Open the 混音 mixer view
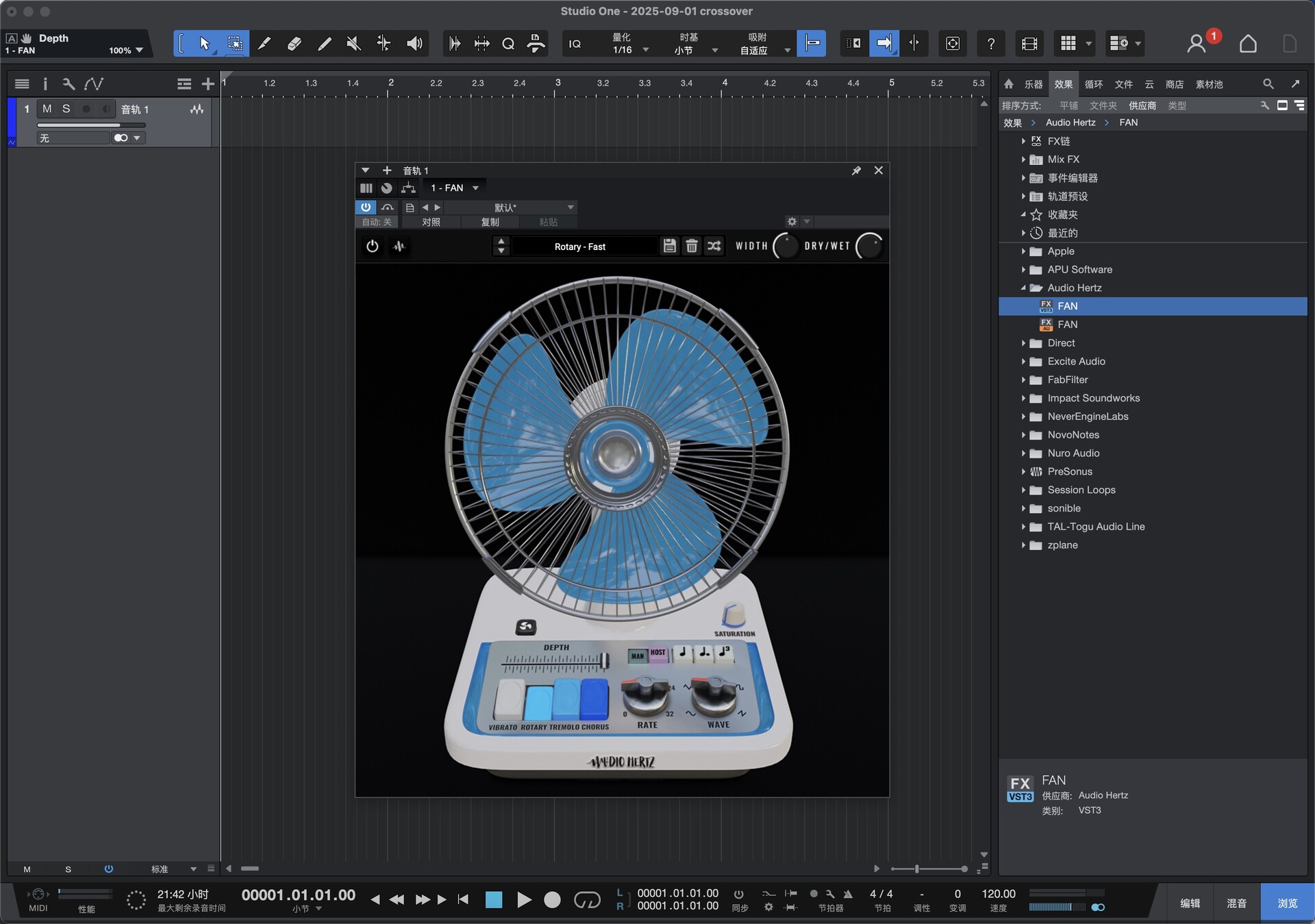Image resolution: width=1315 pixels, height=924 pixels. [1237, 903]
